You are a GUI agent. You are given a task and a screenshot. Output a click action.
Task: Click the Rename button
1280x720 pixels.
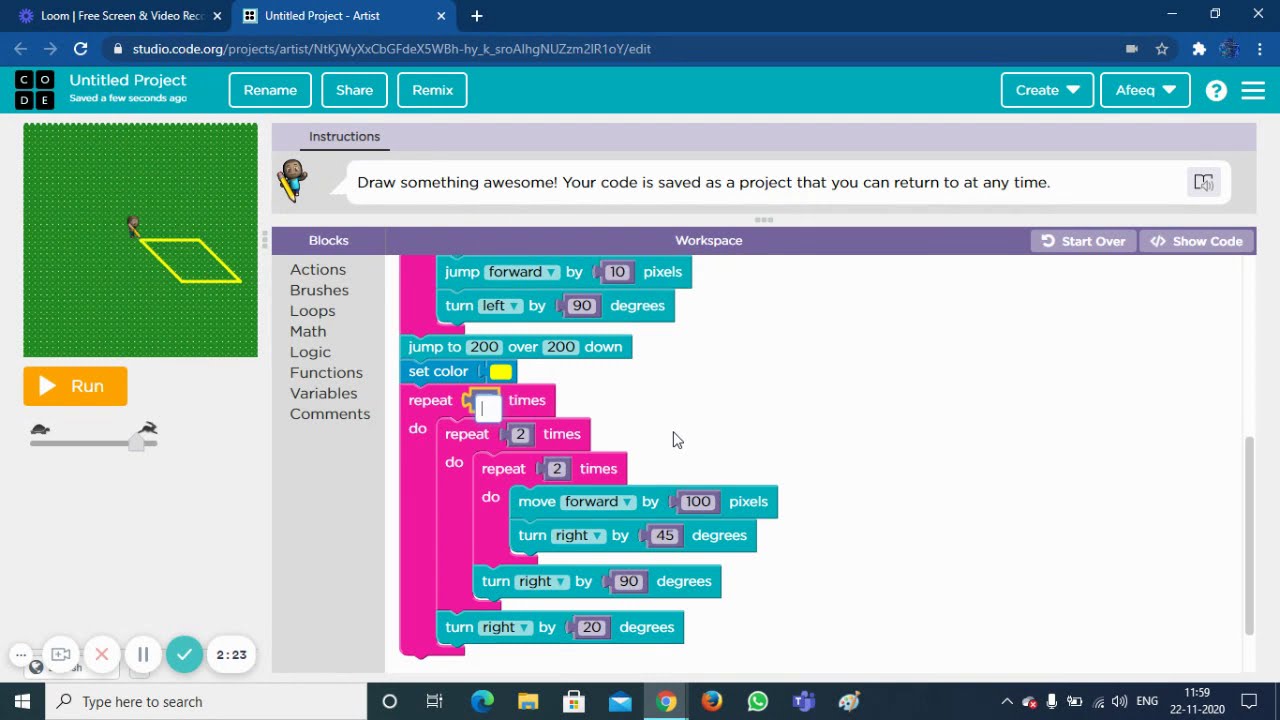pyautogui.click(x=270, y=90)
